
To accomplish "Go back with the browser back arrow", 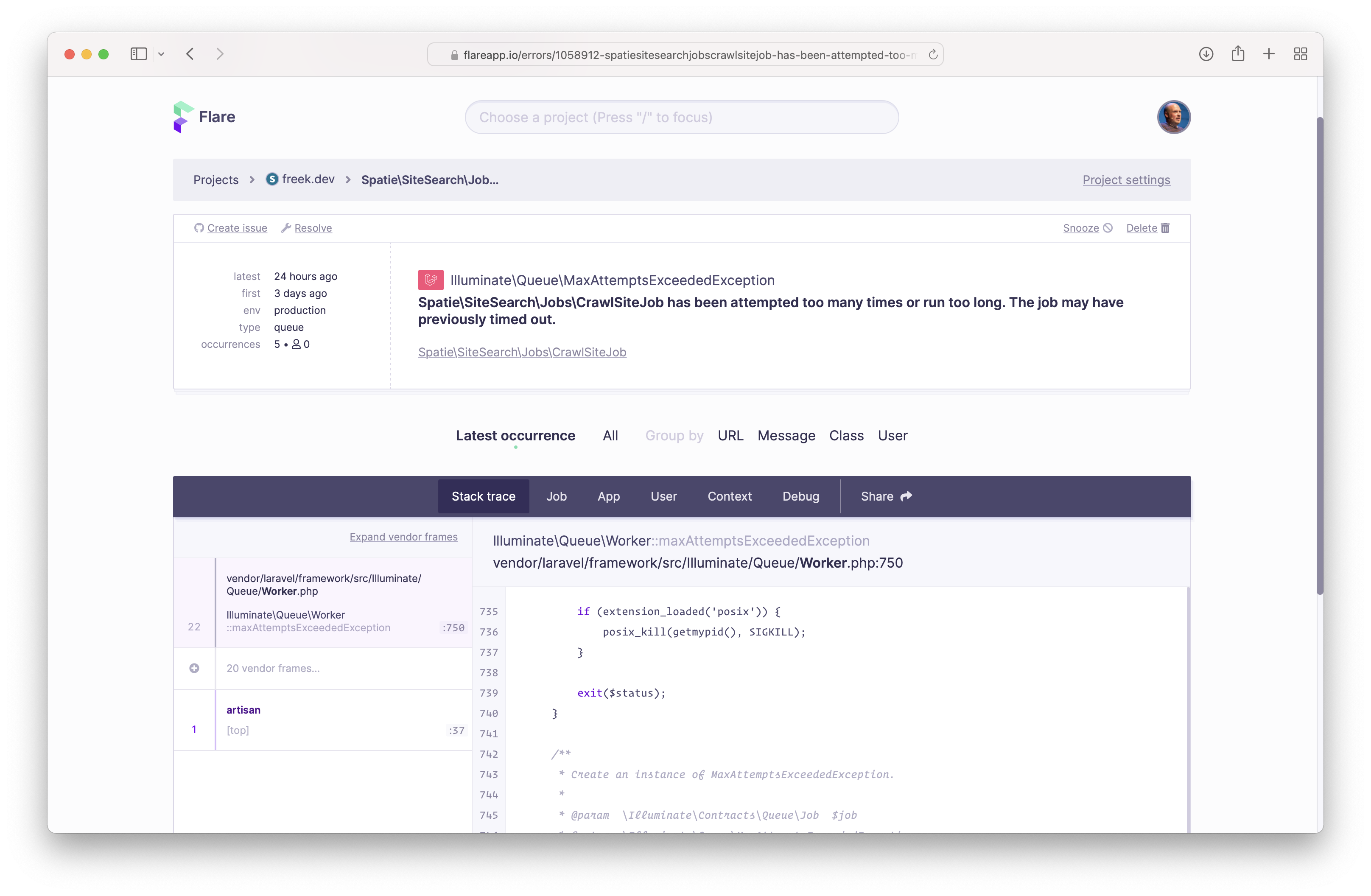I will click(190, 54).
